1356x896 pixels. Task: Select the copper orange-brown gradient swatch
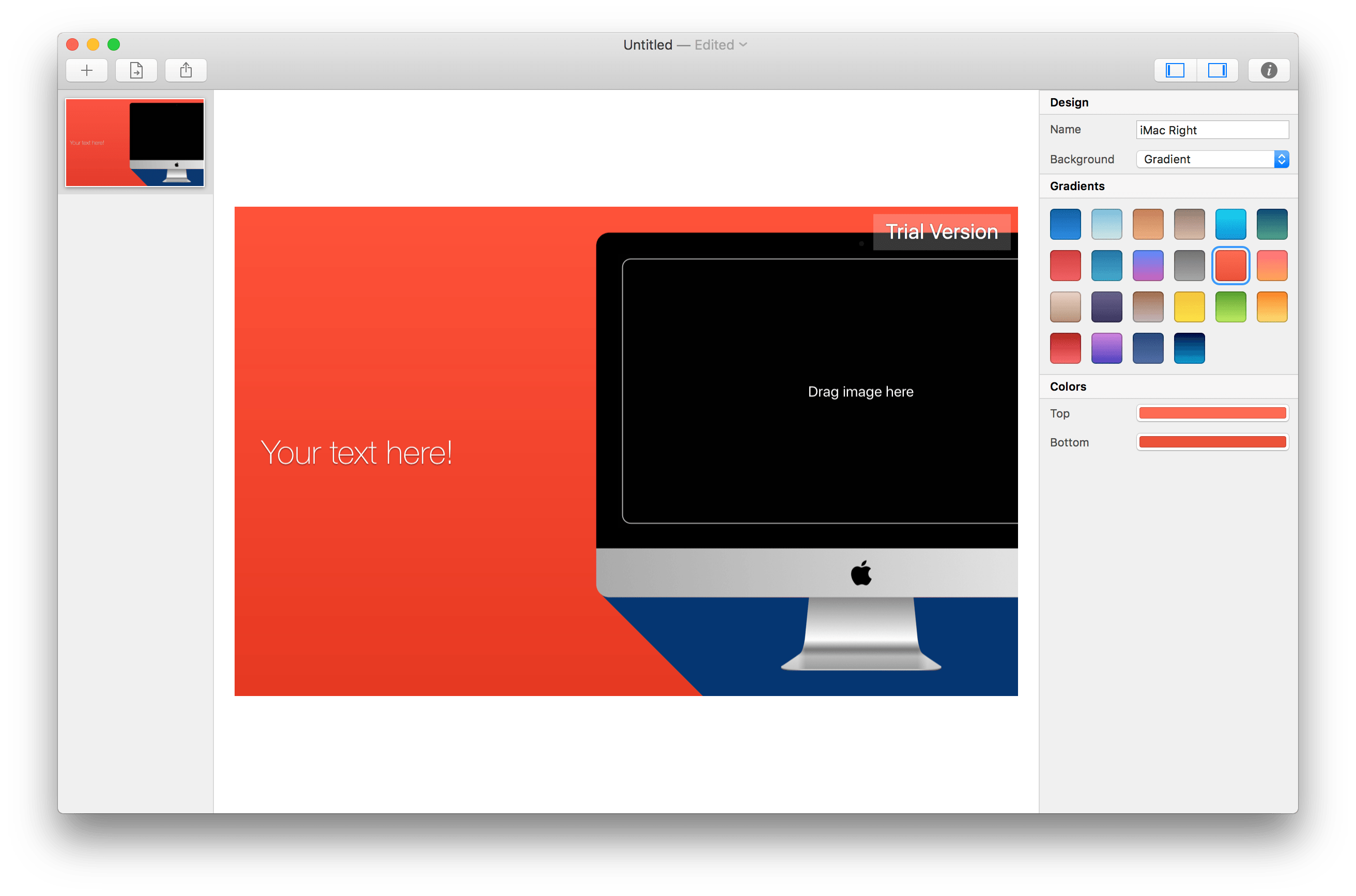coord(1148,224)
